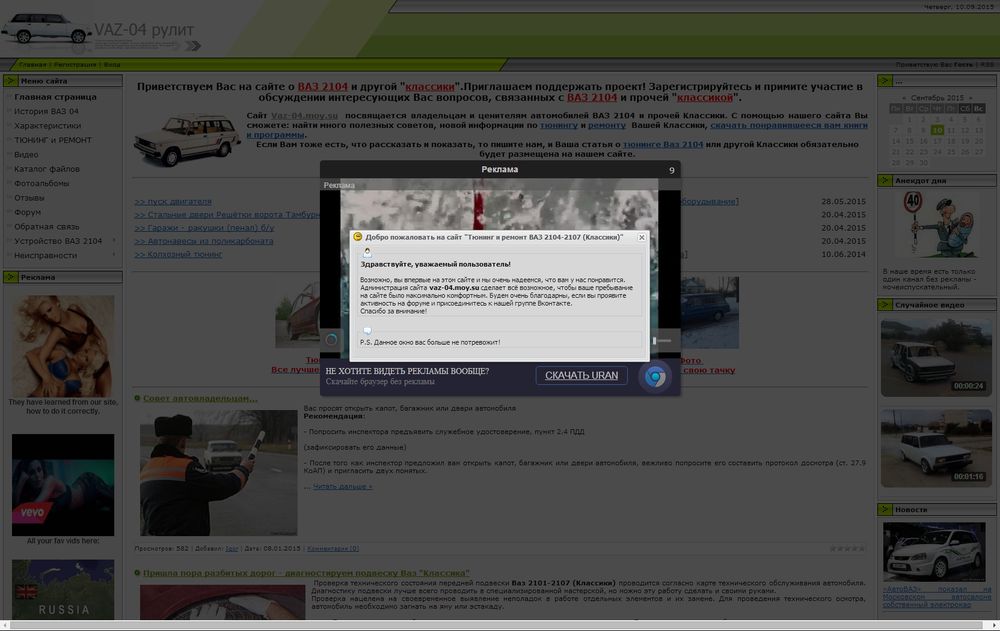This screenshot has height=631, width=1000.
Task: Click the Uran browser logo icon
Action: pyautogui.click(x=654, y=376)
